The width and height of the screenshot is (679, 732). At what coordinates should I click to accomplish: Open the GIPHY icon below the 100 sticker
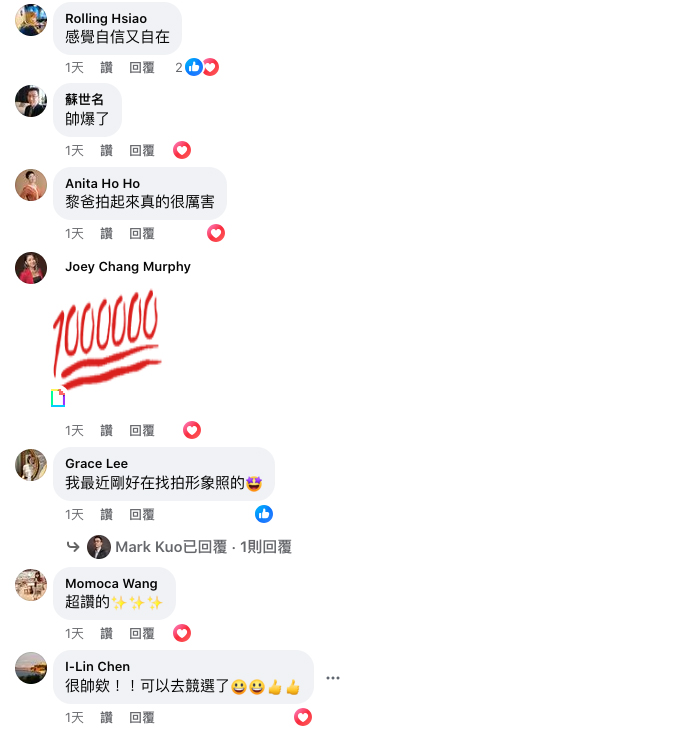point(58,398)
